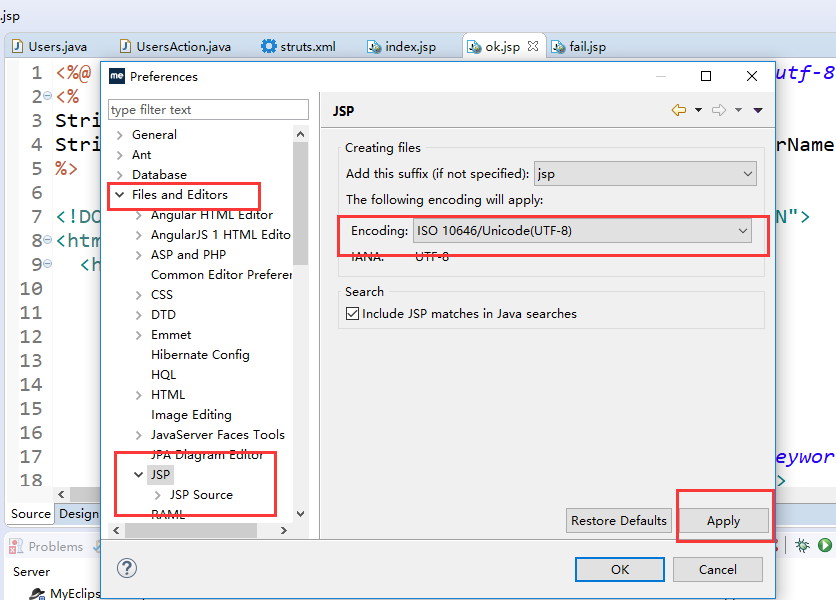Expand the General tree node
This screenshot has width=836, height=600.
coord(119,135)
